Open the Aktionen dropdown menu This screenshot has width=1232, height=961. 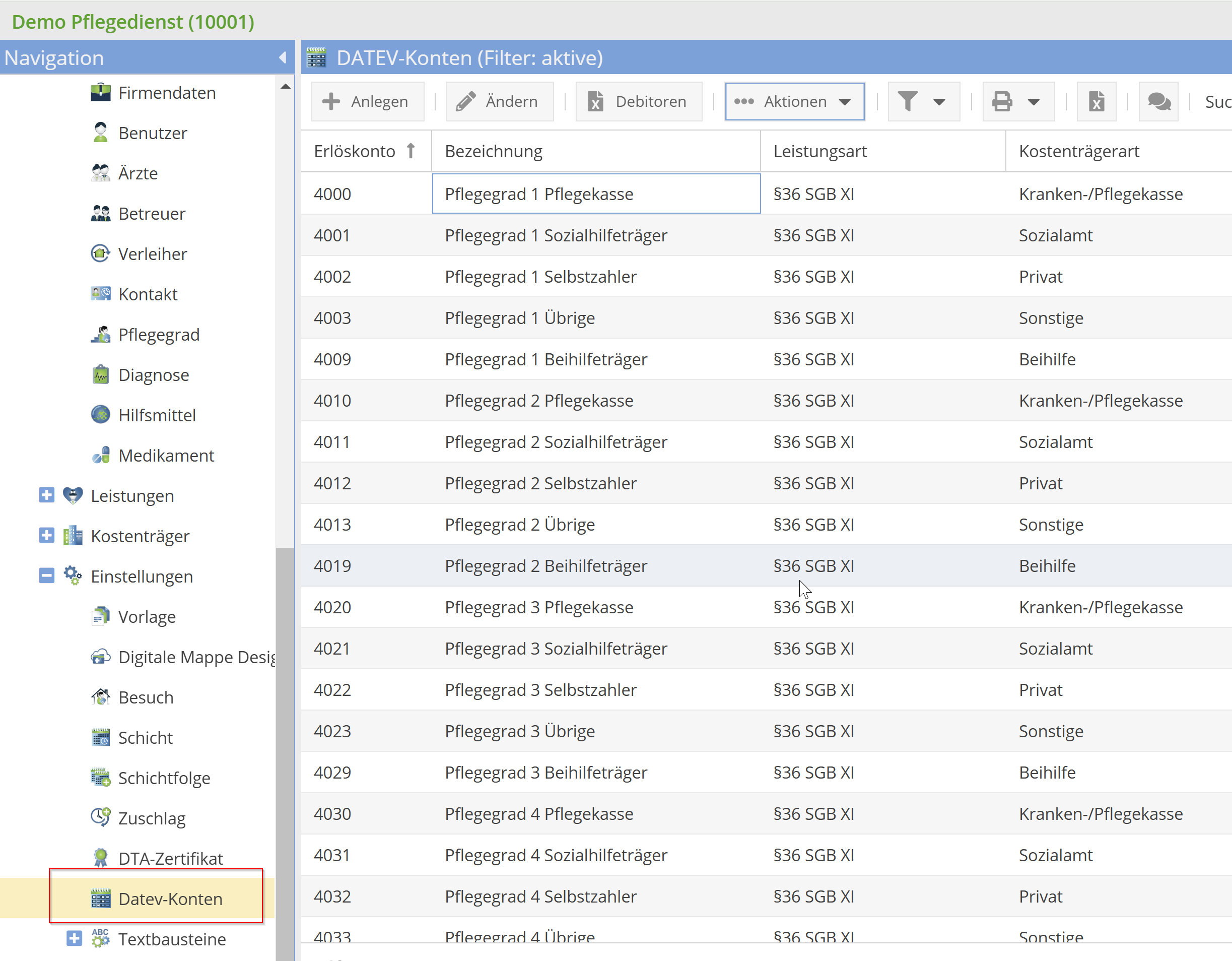(x=794, y=102)
